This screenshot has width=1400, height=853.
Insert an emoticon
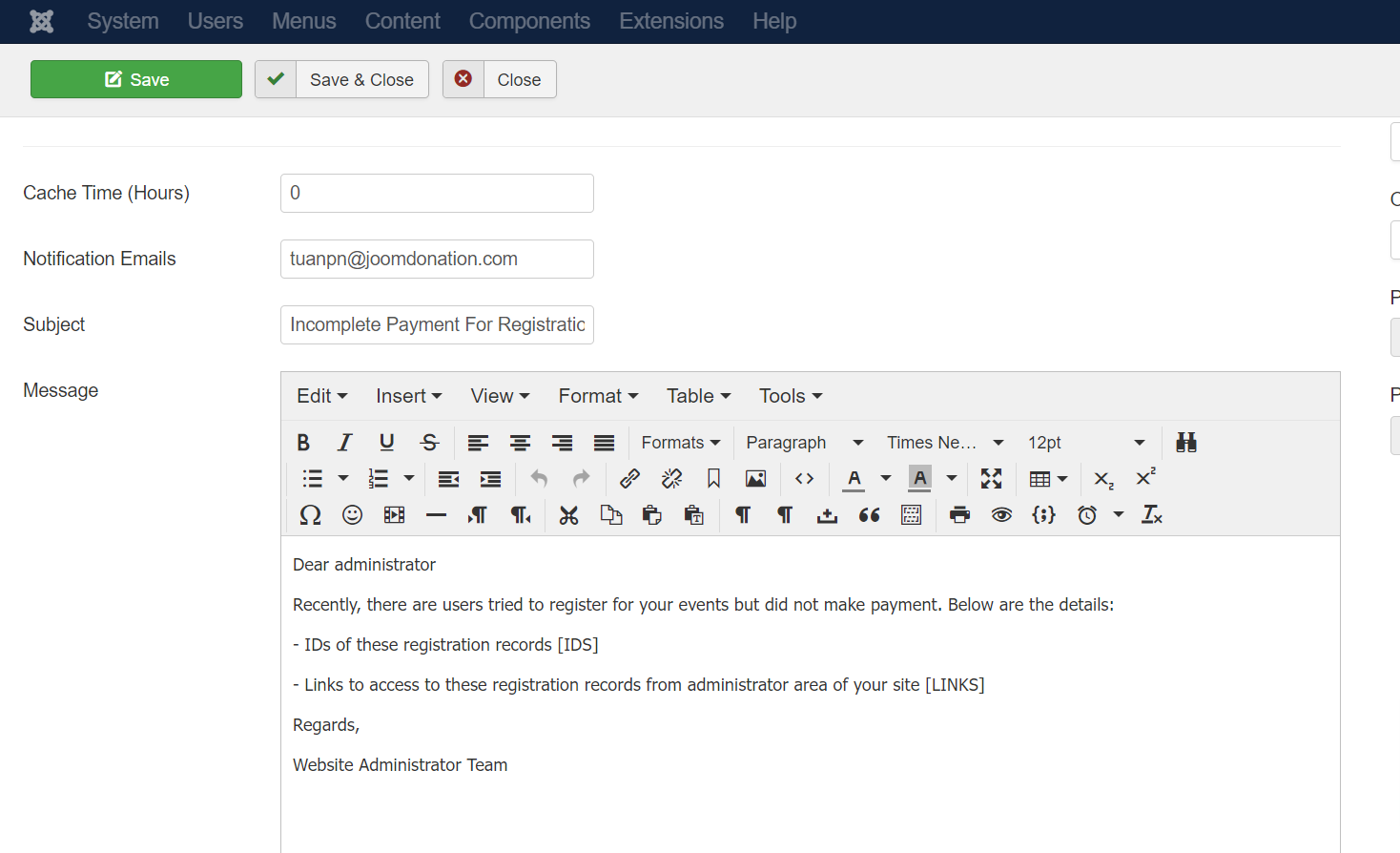tap(352, 515)
